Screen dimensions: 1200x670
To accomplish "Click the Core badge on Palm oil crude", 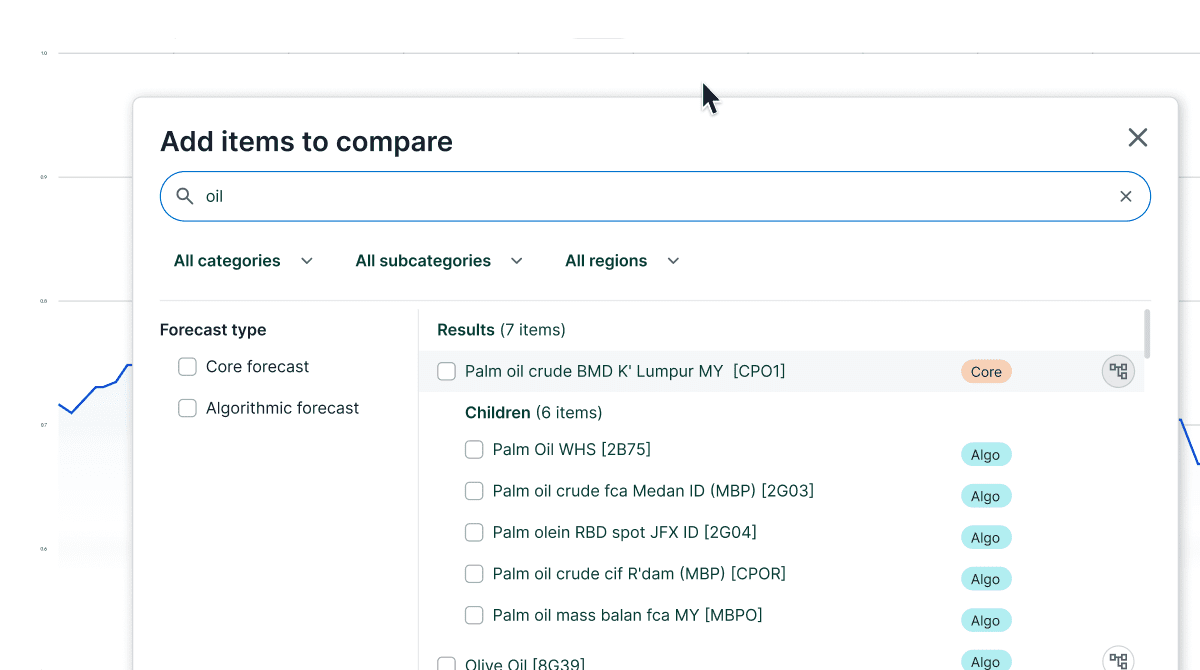I will tap(985, 372).
